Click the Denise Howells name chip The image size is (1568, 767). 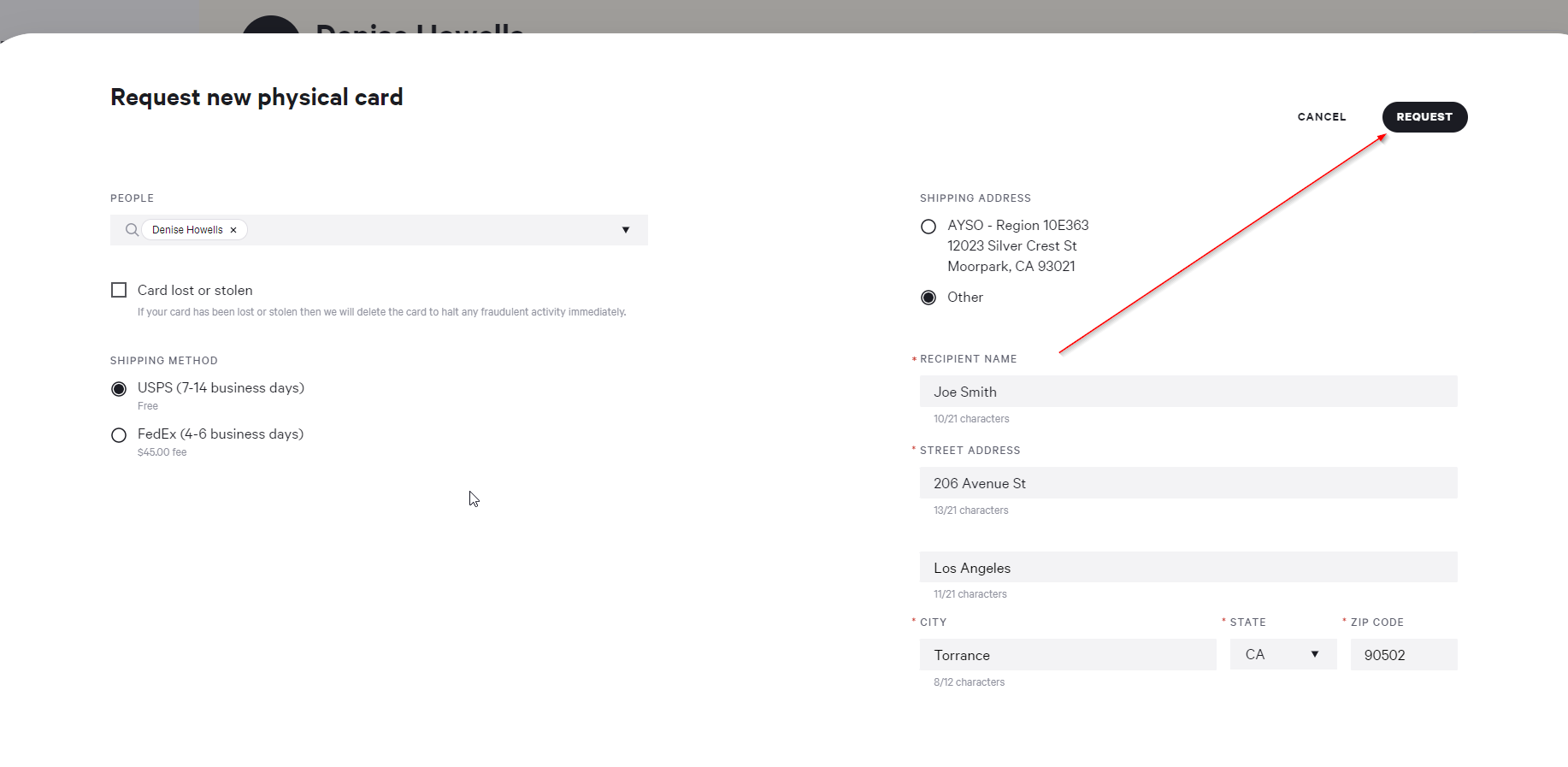[186, 230]
